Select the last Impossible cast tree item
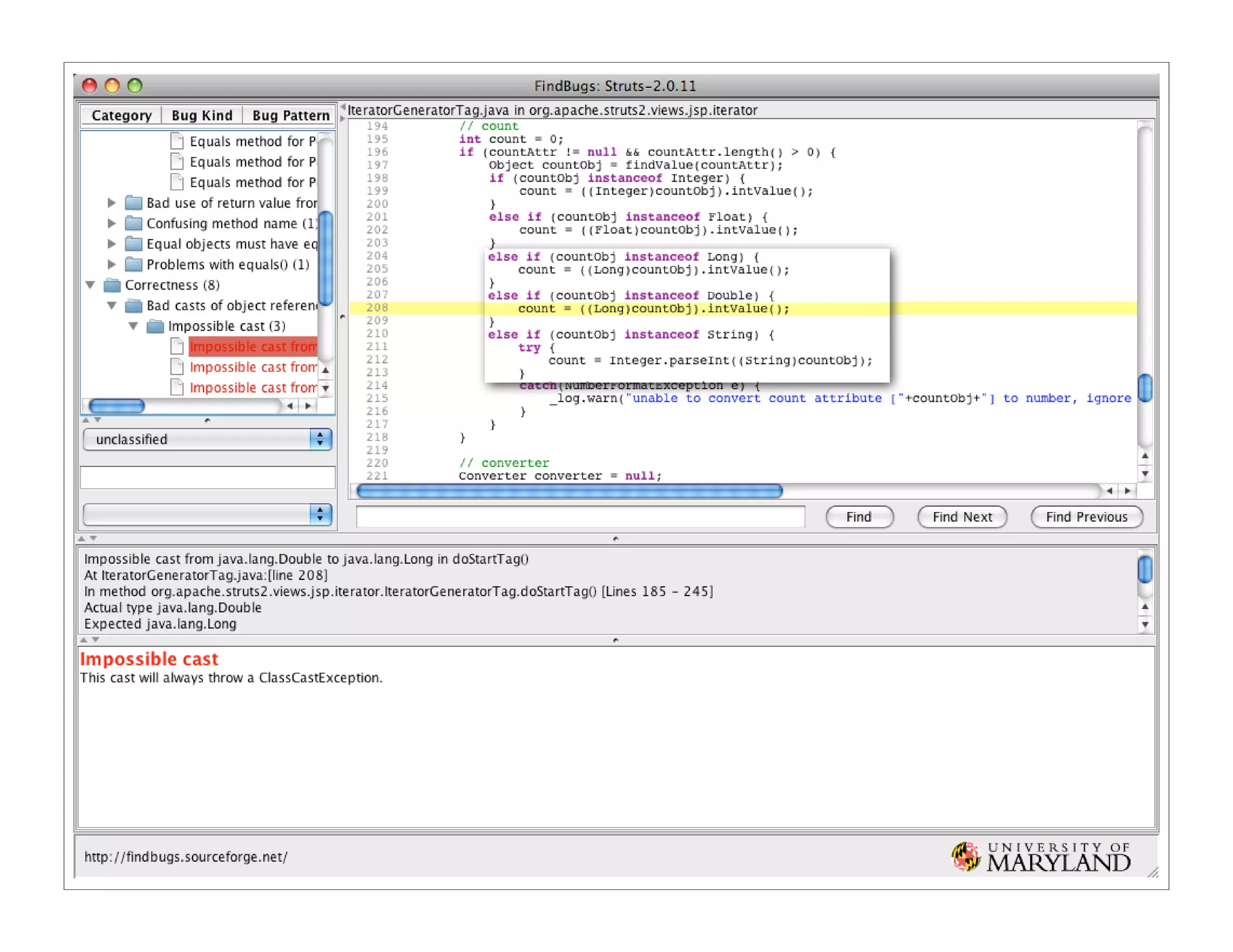Screen dimensions: 1233x952 [253, 388]
